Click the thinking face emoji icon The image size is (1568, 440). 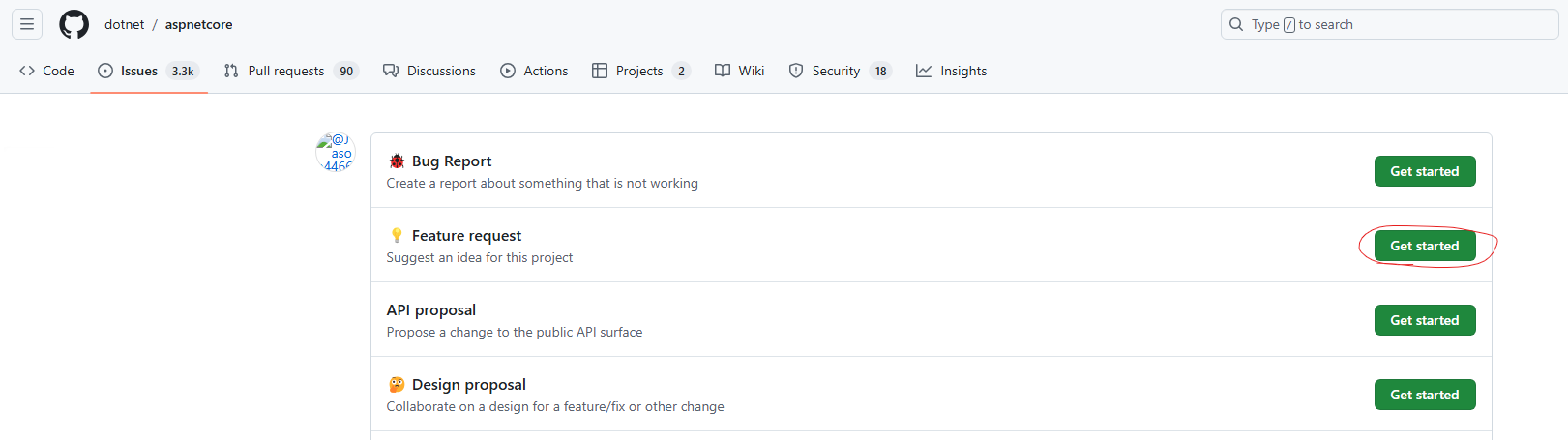click(x=397, y=384)
